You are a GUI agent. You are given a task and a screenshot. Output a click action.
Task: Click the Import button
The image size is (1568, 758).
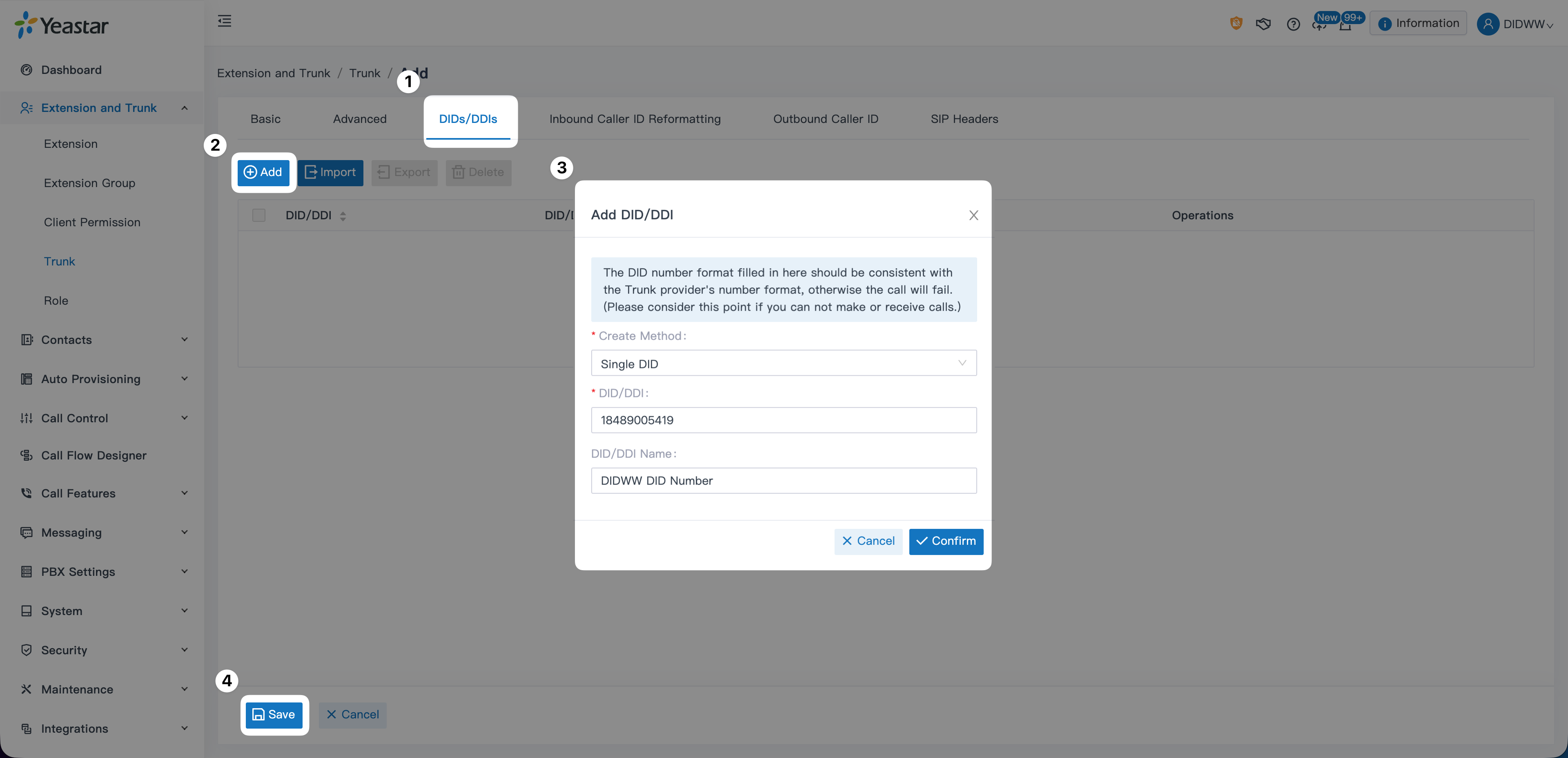coord(330,173)
